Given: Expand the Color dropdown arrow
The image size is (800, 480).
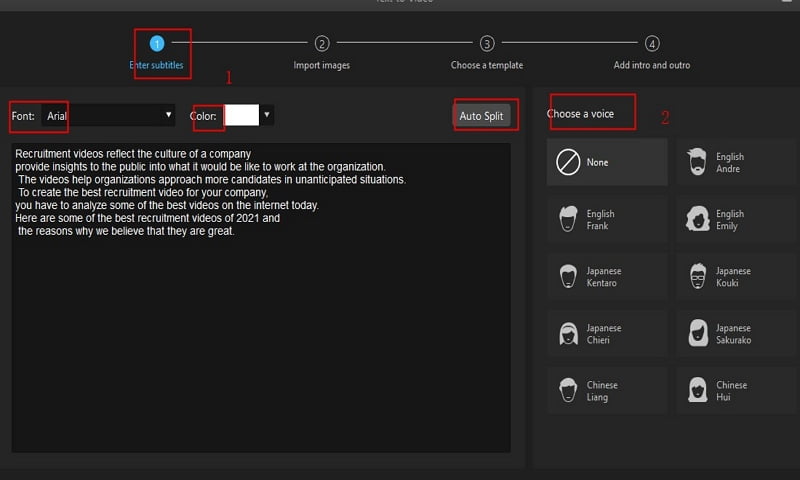Looking at the screenshot, I should click(266, 115).
